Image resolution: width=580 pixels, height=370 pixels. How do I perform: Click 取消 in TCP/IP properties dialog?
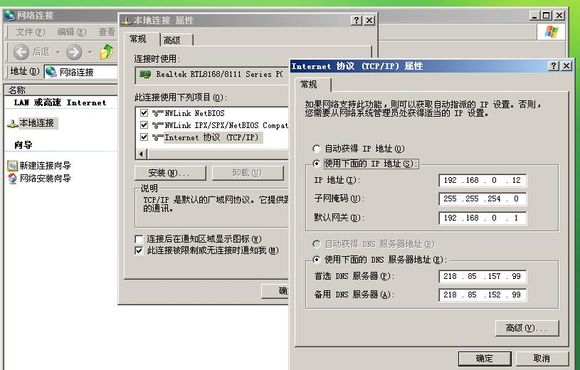click(x=542, y=358)
